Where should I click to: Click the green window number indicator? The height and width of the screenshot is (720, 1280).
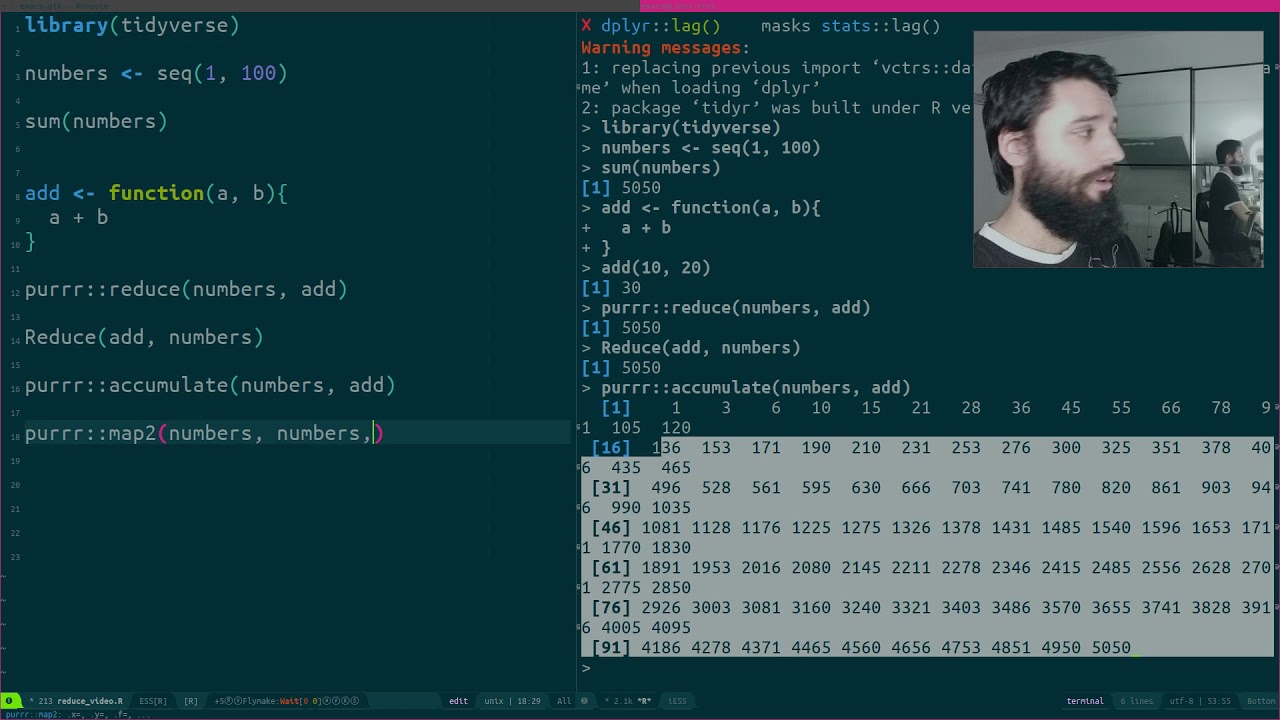(x=10, y=701)
